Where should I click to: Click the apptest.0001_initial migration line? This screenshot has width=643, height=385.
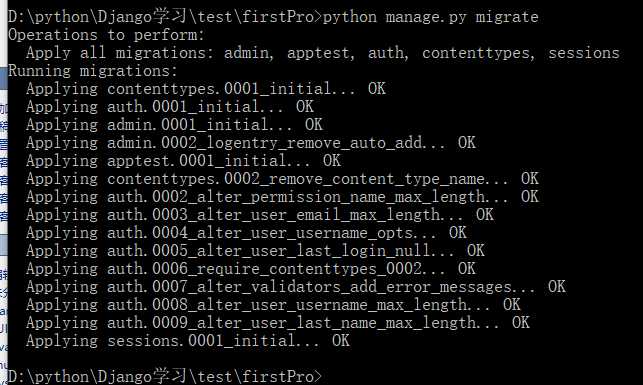point(183,161)
